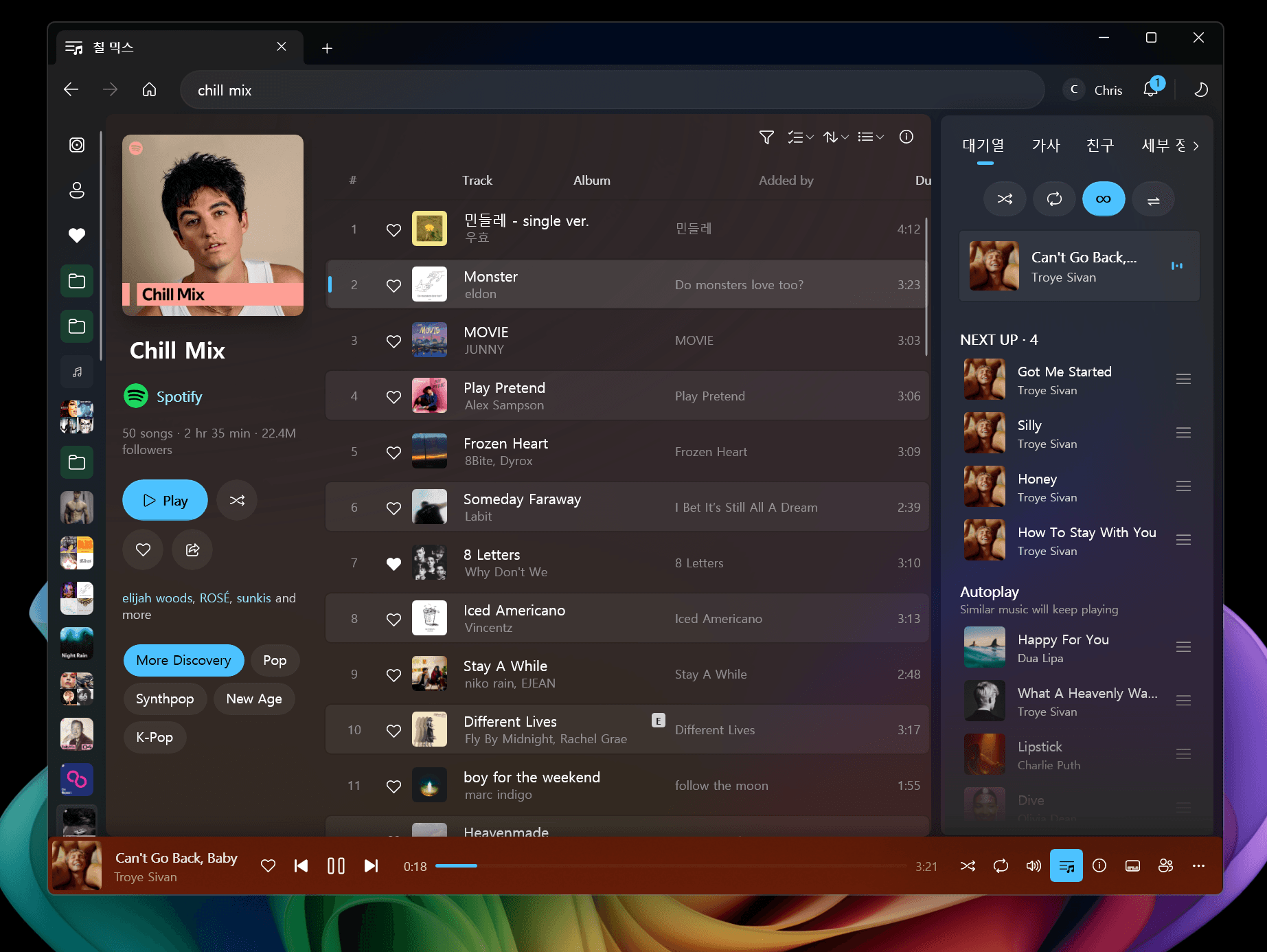The width and height of the screenshot is (1267, 952).
Task: Skip to previous track in player bar
Action: [301, 866]
